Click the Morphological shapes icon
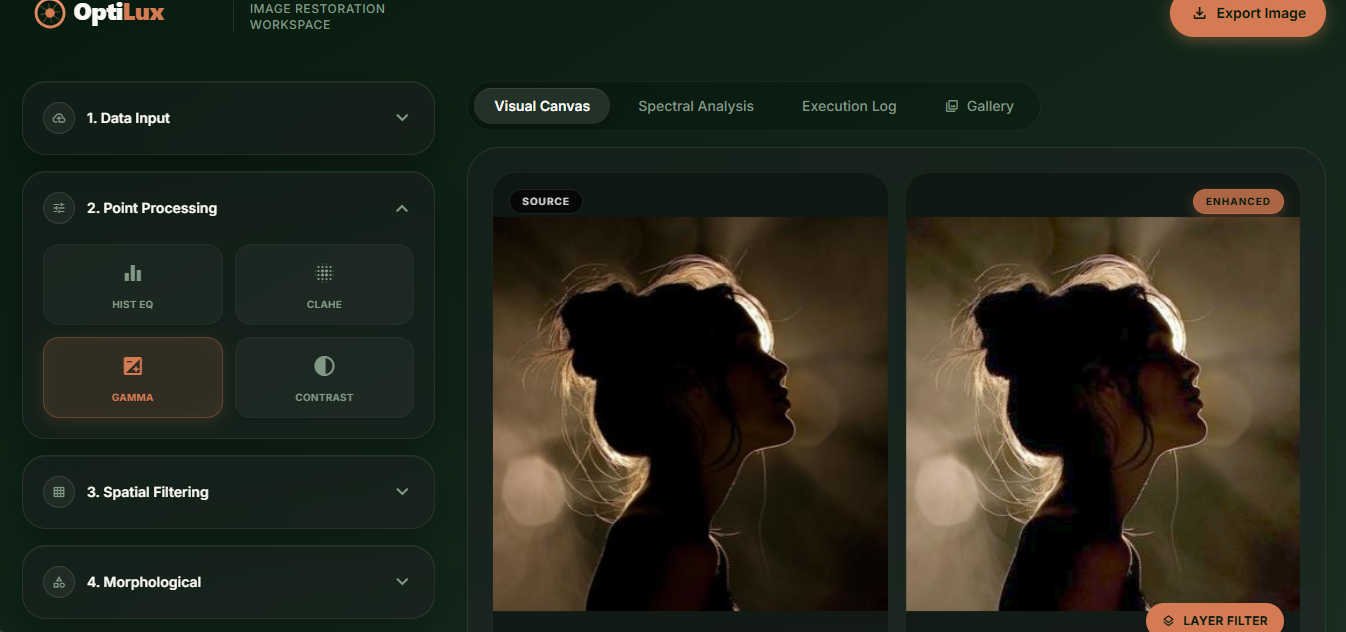This screenshot has height=632, width=1346. (x=59, y=582)
